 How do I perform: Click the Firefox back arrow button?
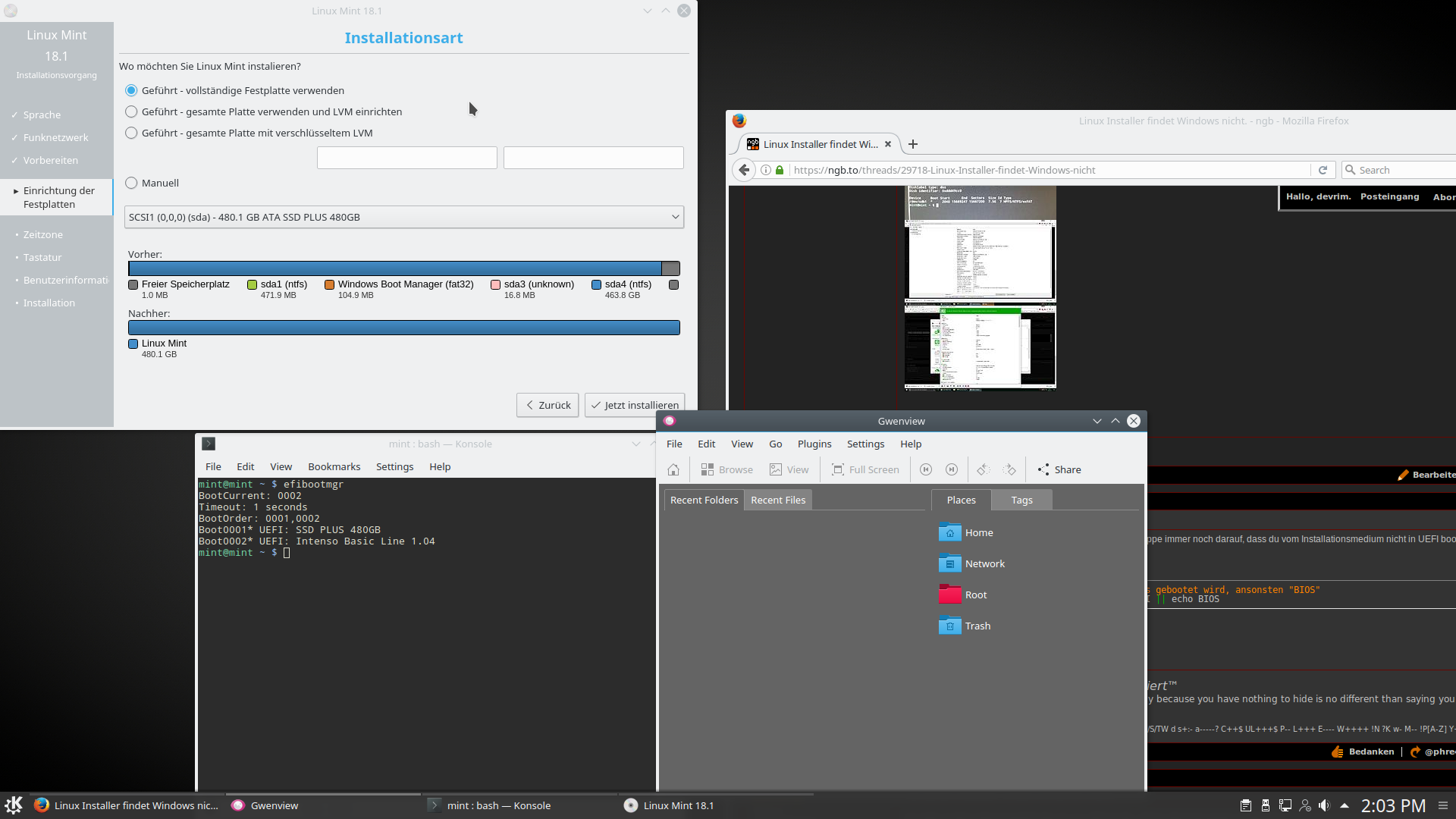click(x=745, y=170)
